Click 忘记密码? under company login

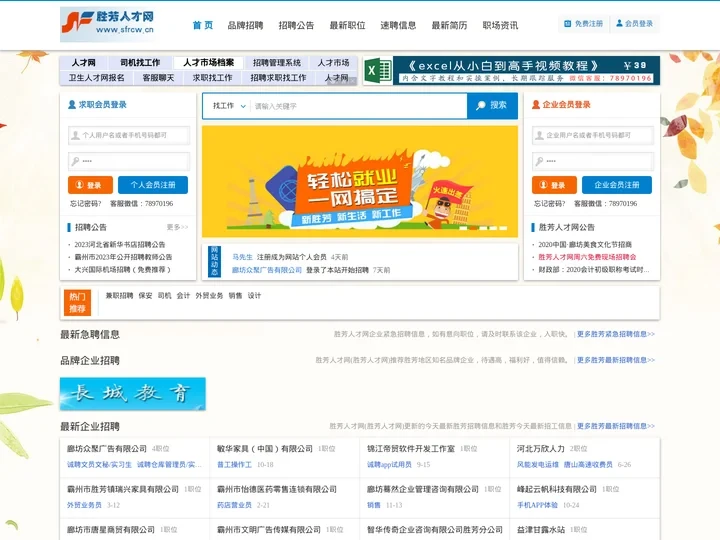pos(549,204)
